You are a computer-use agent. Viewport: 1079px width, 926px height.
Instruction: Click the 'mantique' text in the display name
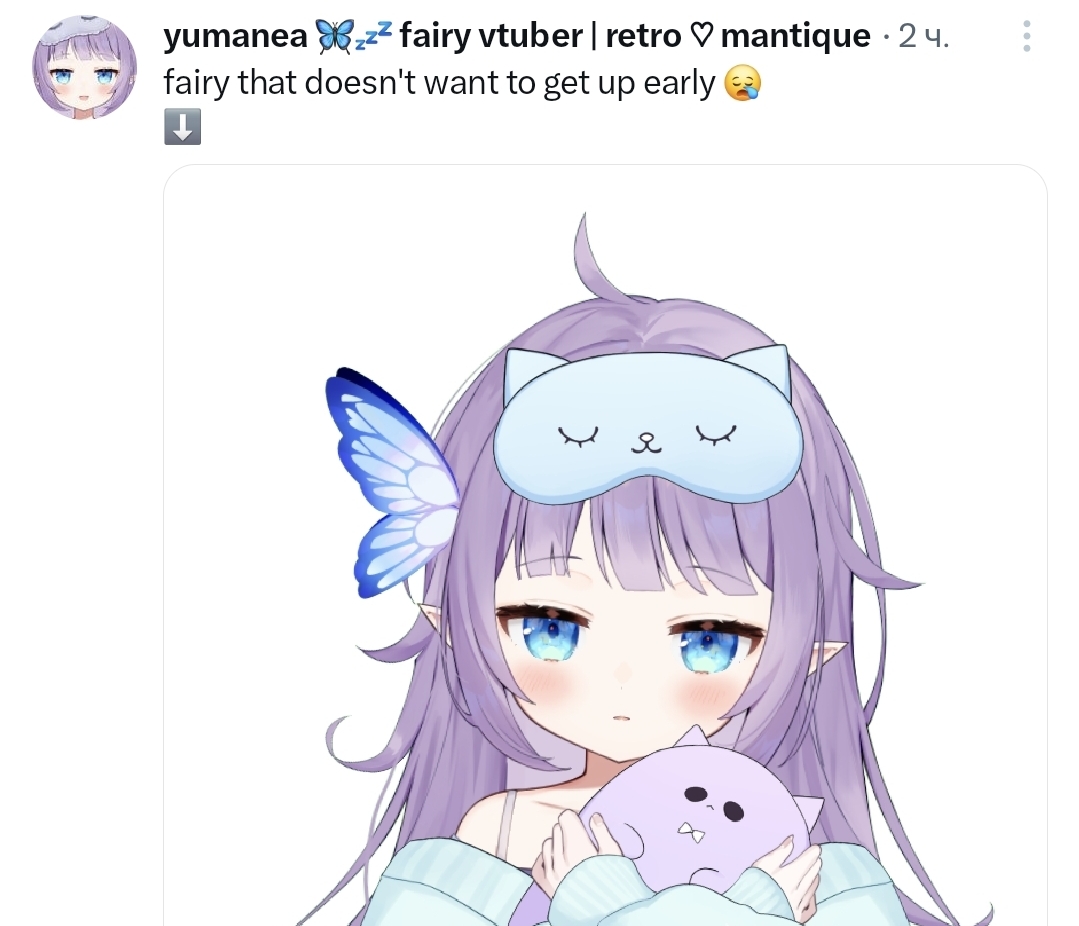pyautogui.click(x=795, y=36)
